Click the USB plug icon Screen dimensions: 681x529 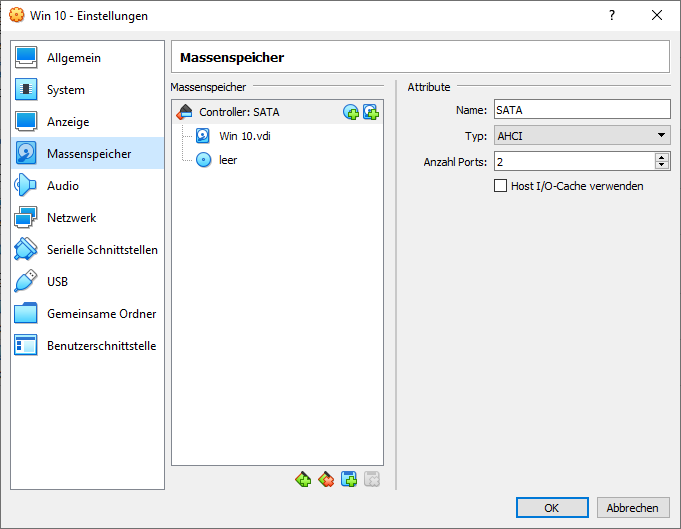(26, 281)
